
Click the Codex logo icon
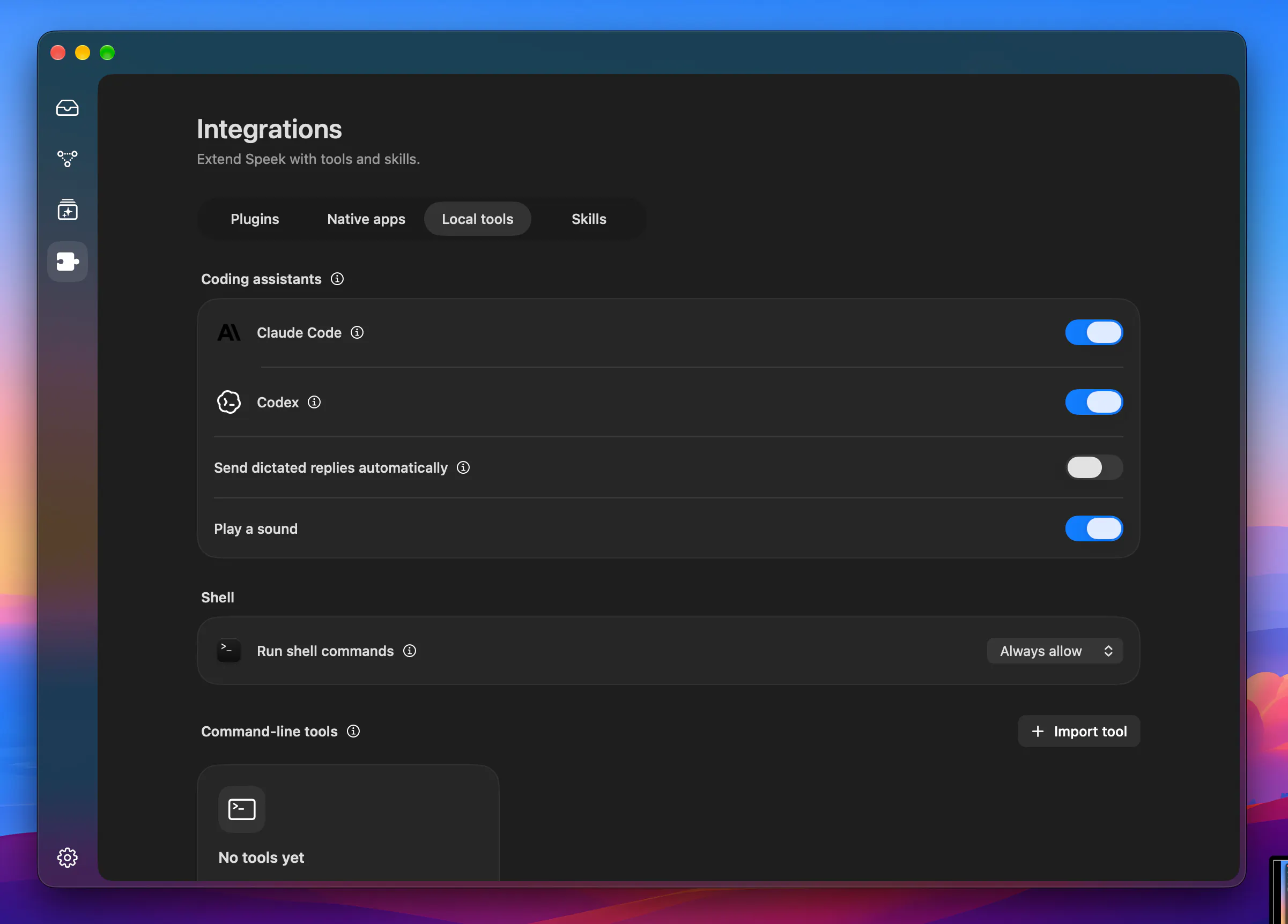click(229, 403)
